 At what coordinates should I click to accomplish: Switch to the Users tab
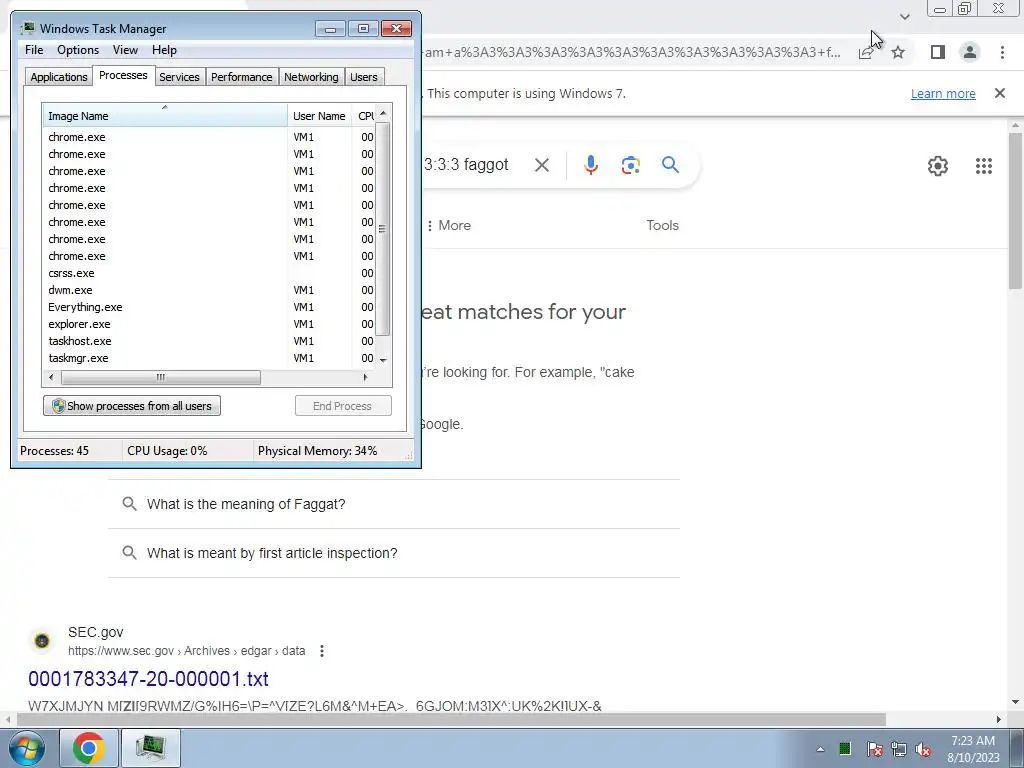363,77
